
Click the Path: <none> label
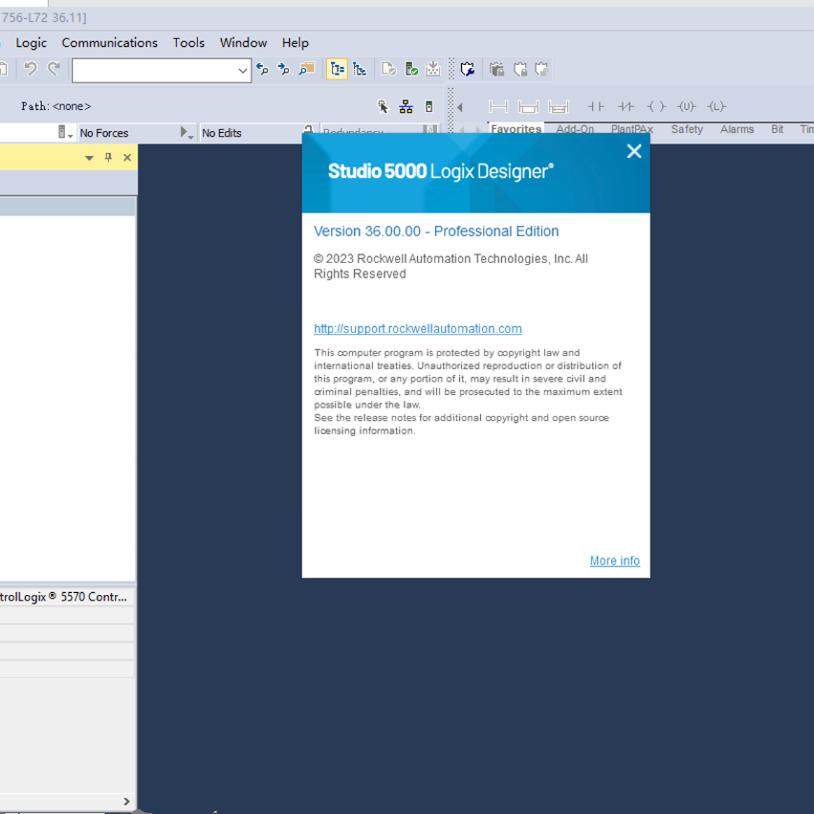tap(56, 106)
